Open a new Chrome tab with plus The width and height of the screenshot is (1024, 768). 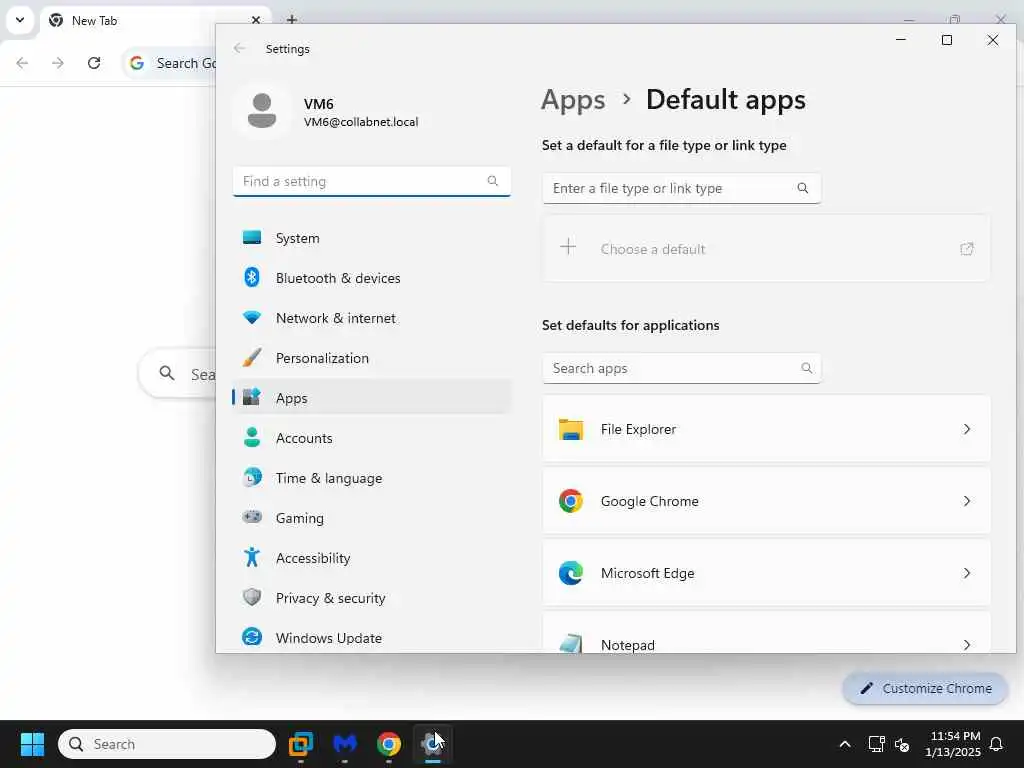[x=292, y=20]
